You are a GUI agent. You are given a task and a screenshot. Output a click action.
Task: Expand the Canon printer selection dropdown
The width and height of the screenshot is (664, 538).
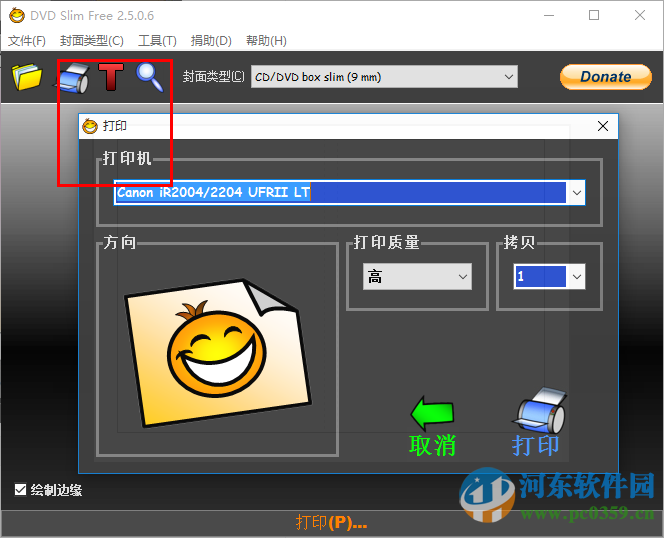coord(576,193)
